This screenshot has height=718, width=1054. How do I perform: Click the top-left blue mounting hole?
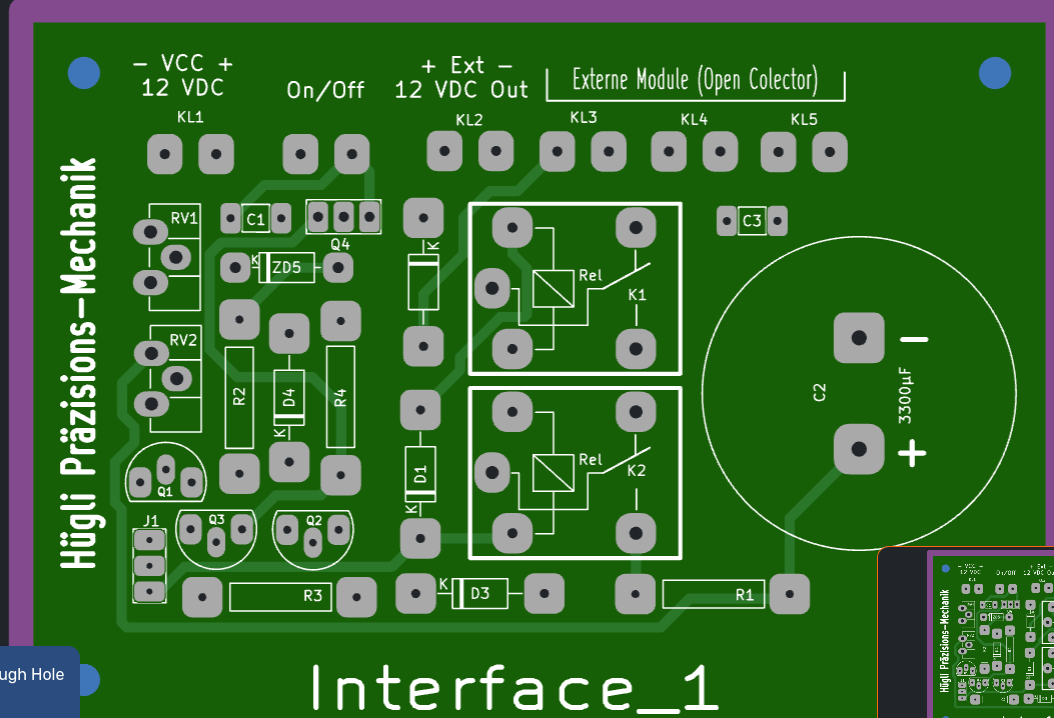pos(84,73)
